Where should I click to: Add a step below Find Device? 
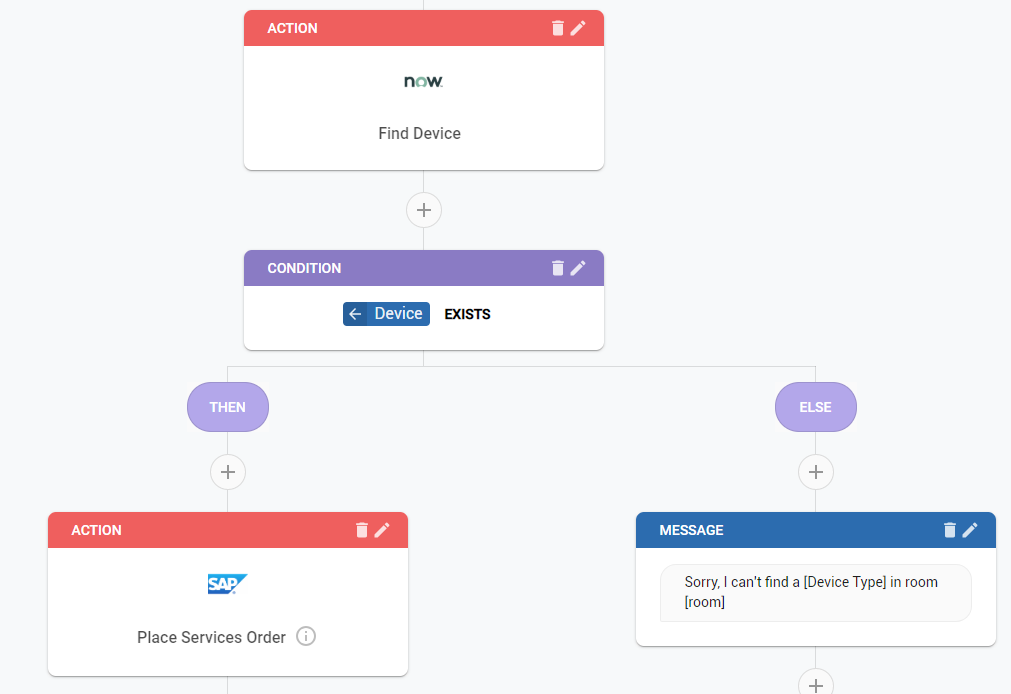423,210
